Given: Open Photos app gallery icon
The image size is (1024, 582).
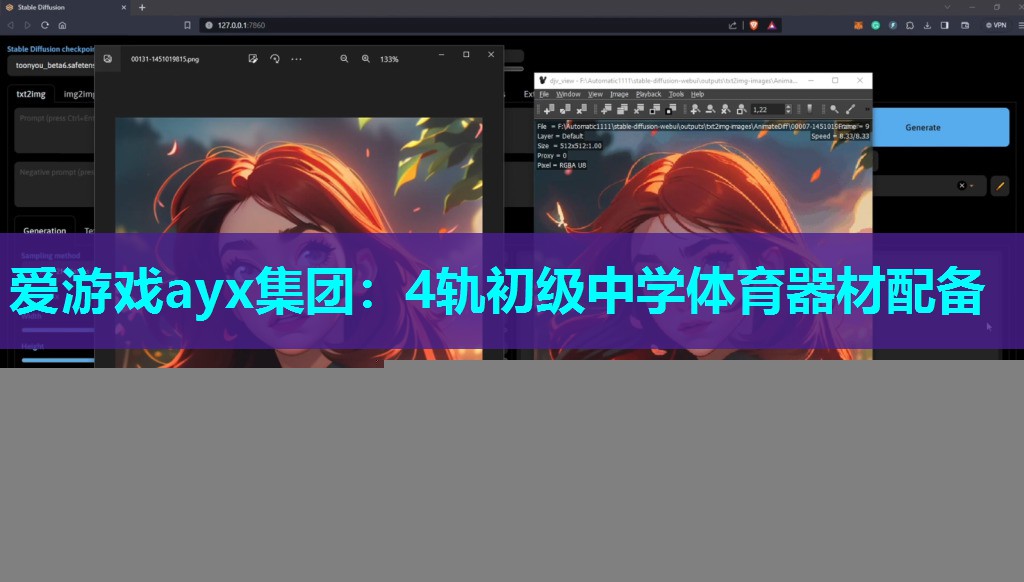Looking at the screenshot, I should [108, 59].
